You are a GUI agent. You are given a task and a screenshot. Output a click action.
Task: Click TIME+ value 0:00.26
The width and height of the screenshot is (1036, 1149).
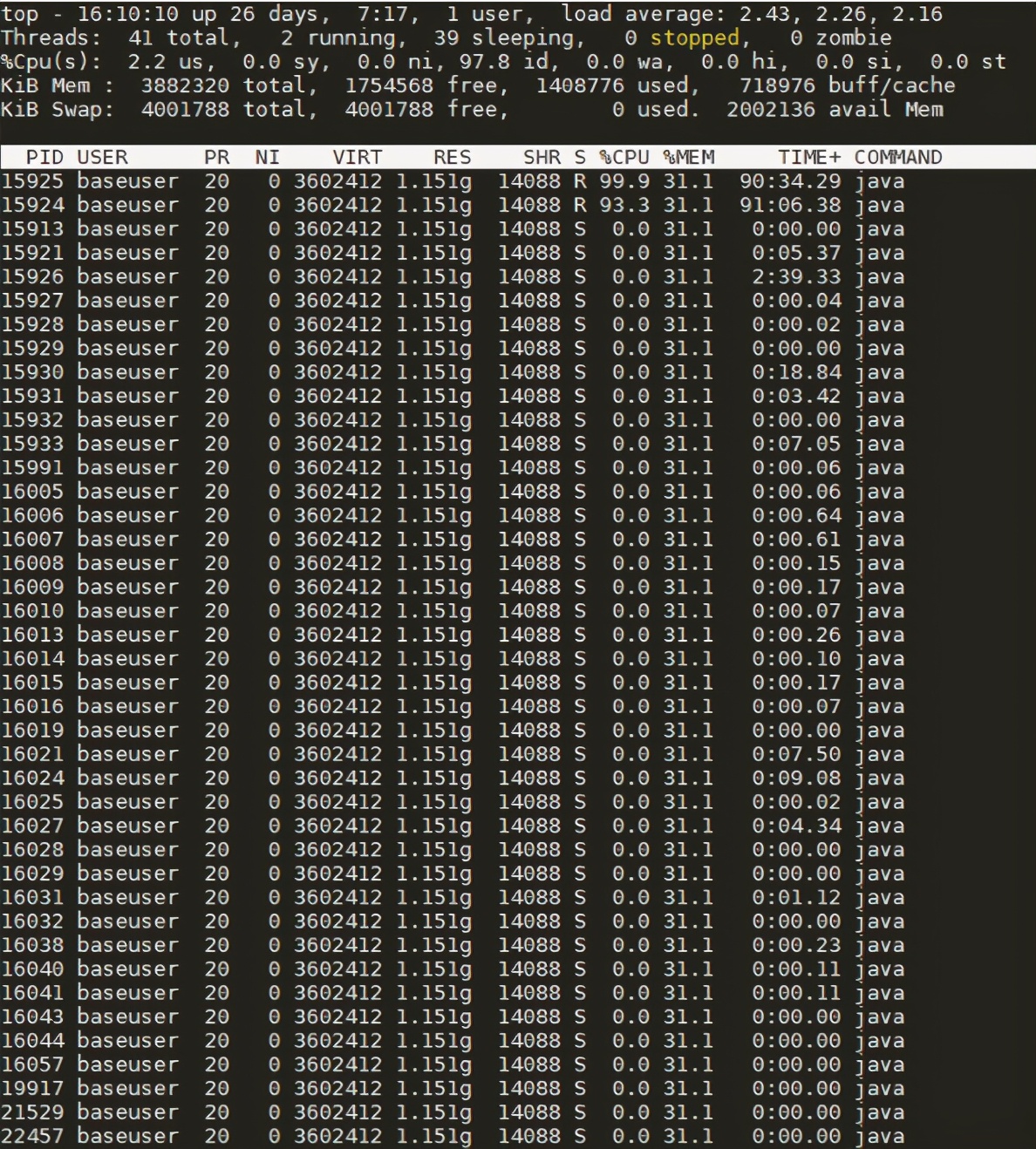click(x=797, y=635)
